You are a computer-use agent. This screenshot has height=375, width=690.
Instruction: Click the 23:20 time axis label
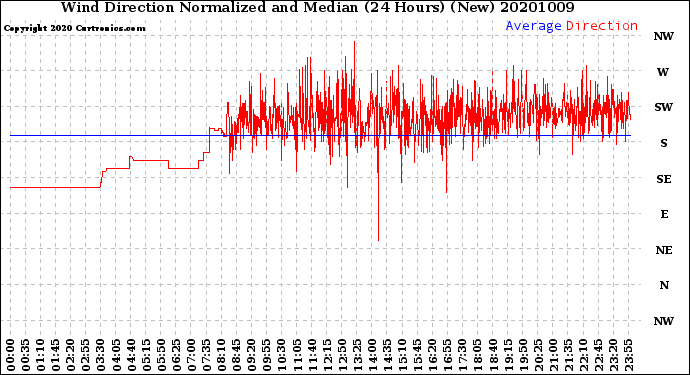pos(613,355)
